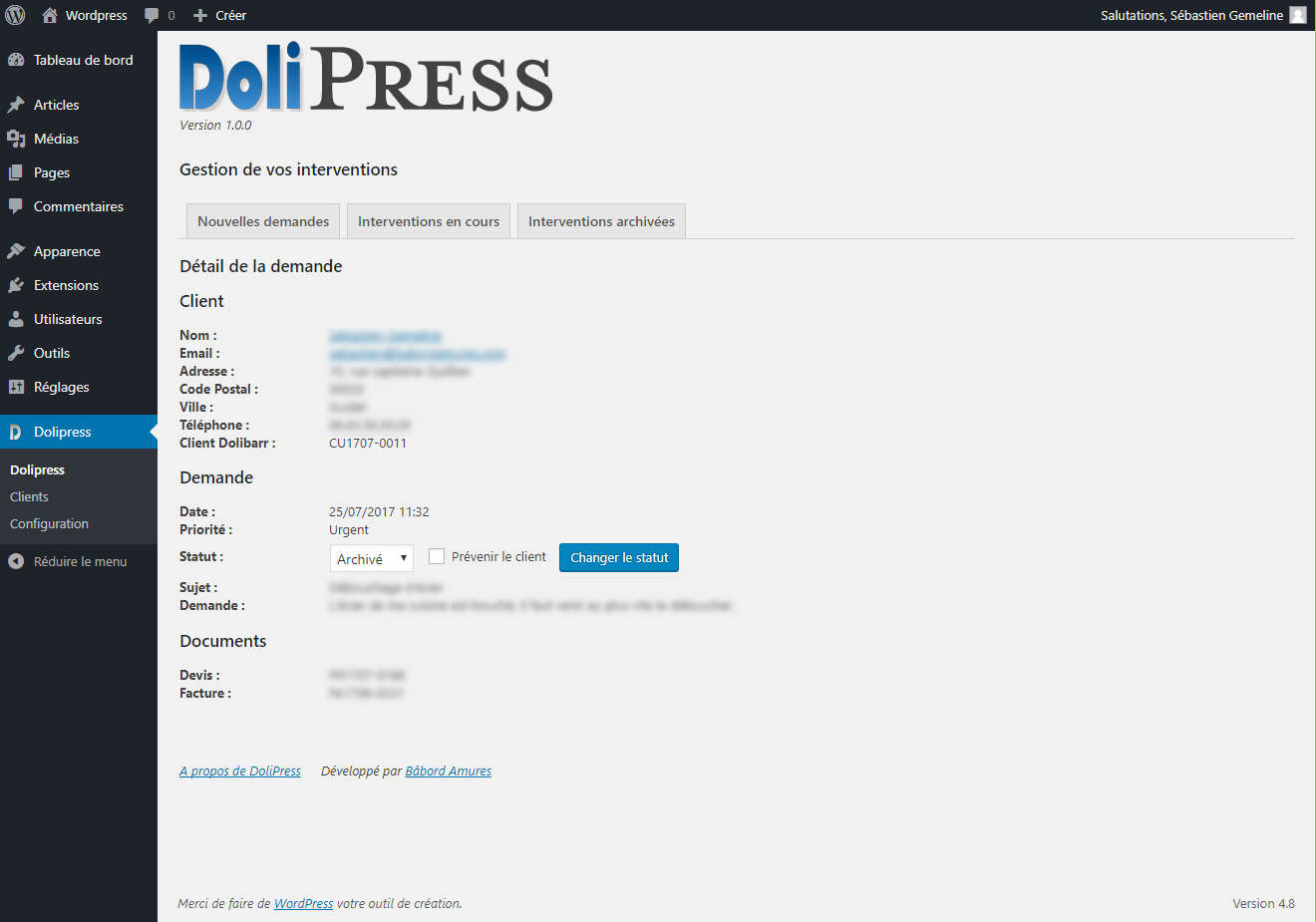Click the Pages icon in sidebar
The image size is (1316, 922).
[x=16, y=172]
